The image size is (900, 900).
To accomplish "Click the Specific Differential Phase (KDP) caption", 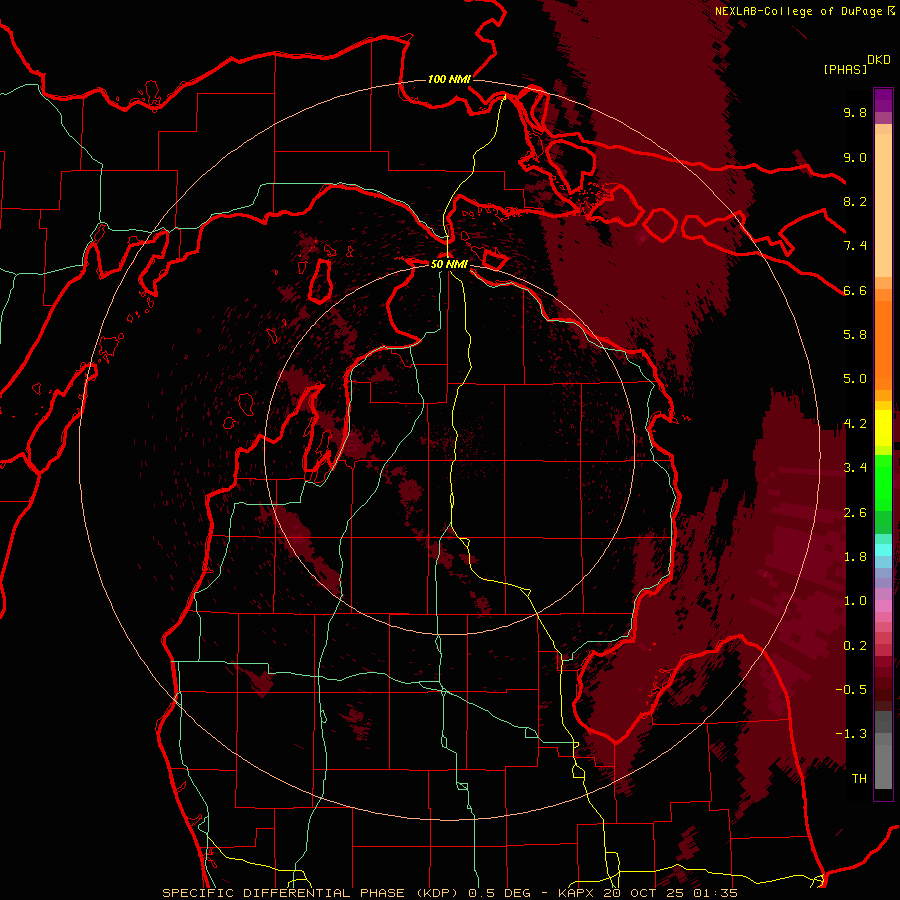I will [x=310, y=893].
